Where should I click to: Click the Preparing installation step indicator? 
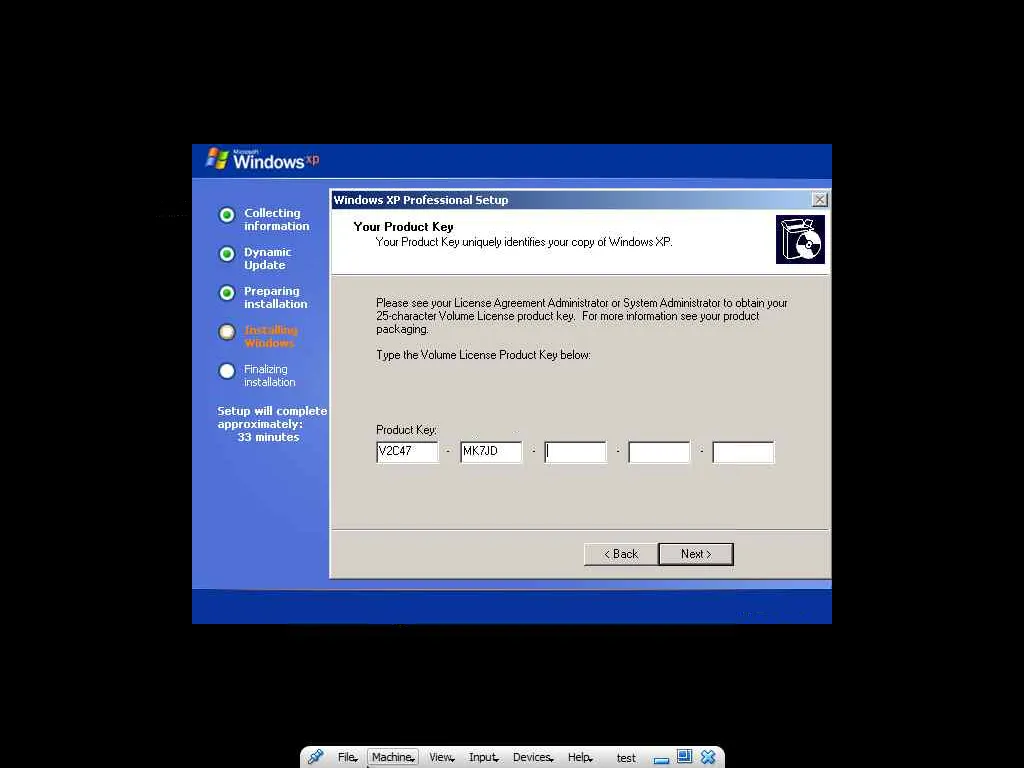[x=227, y=293]
